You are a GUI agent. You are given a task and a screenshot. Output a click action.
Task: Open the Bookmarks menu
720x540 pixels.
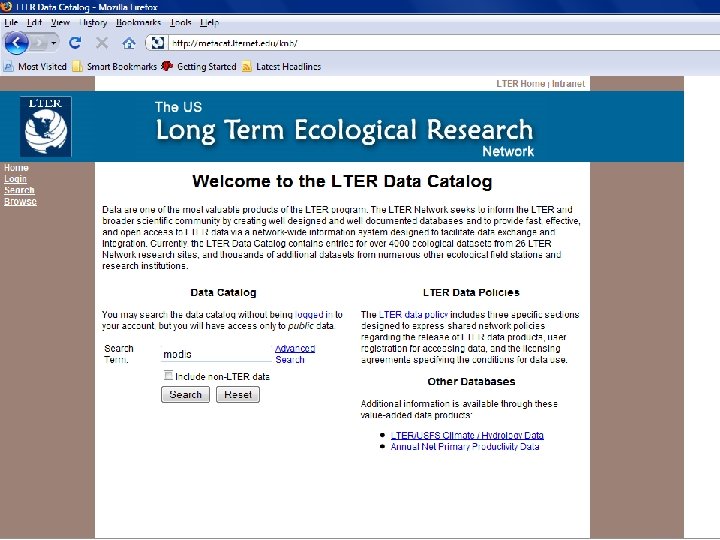click(138, 22)
